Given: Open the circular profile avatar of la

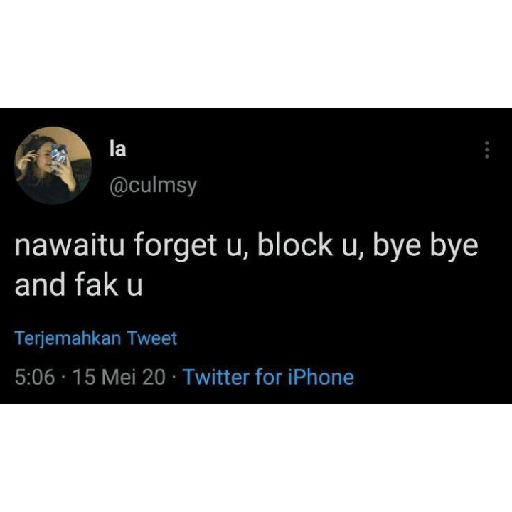Looking at the screenshot, I should click(53, 166).
